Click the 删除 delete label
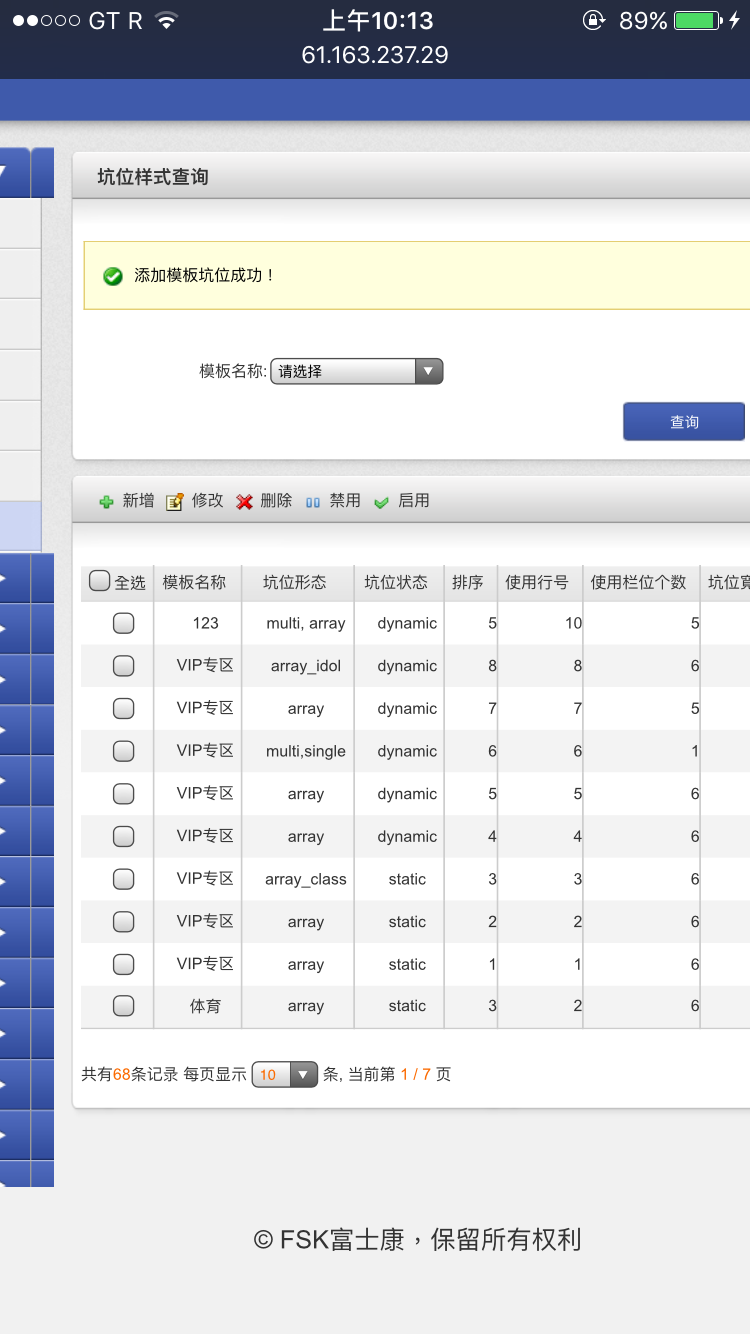The image size is (750, 1334). point(276,501)
